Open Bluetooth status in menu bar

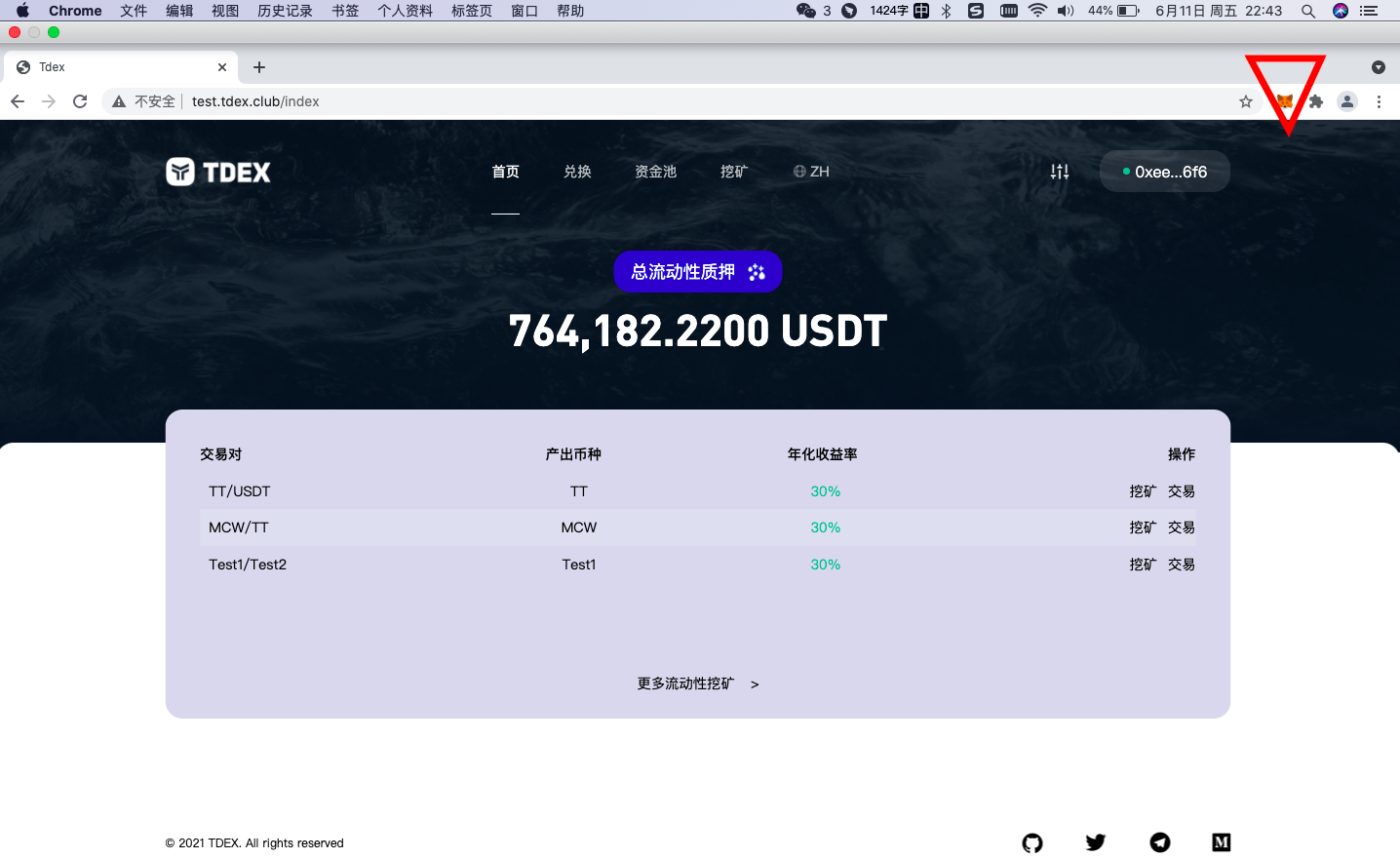point(946,11)
